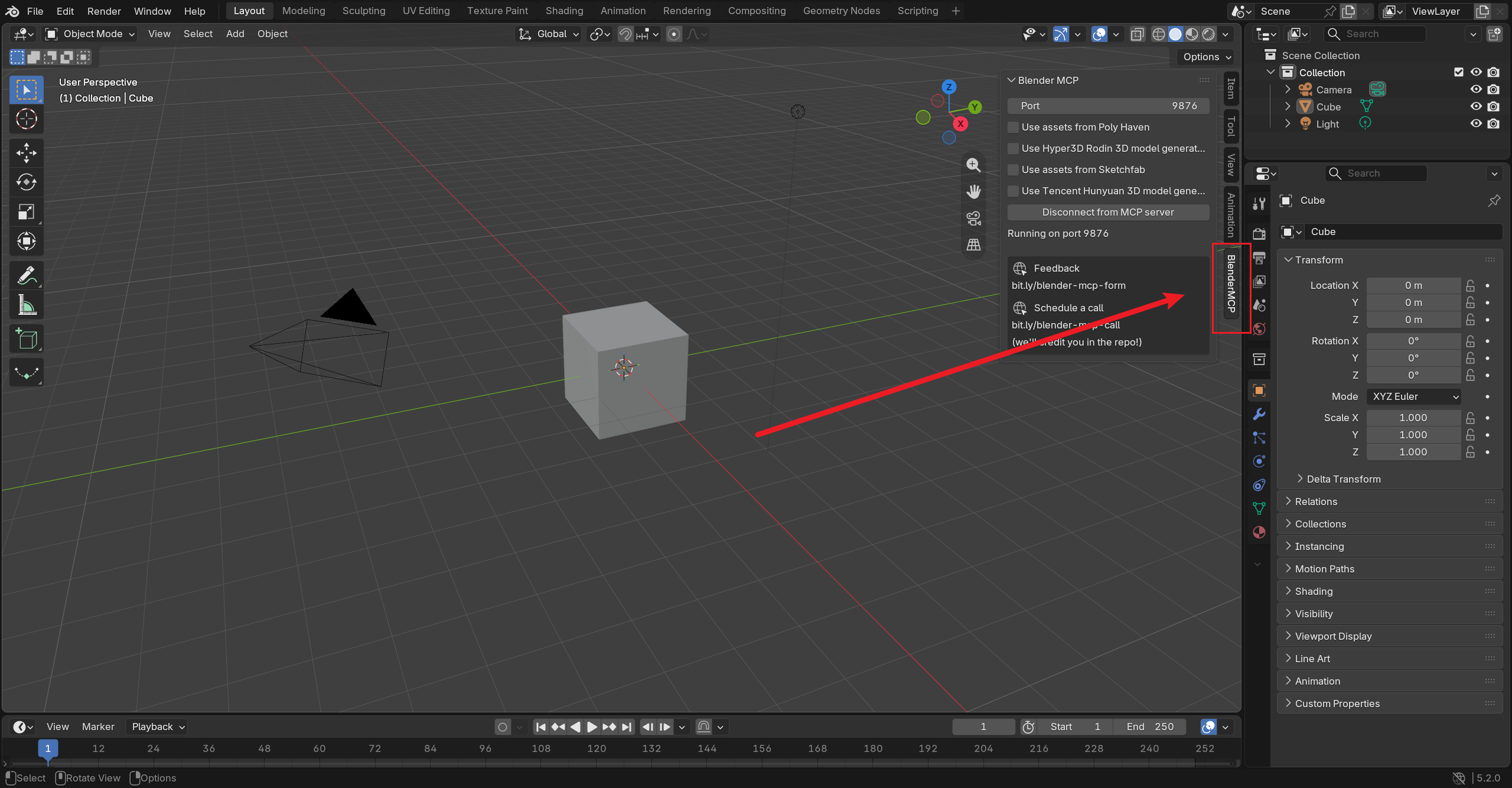Screen dimensions: 1512x788
Task: Open the Scene properties tab
Action: (1259, 305)
